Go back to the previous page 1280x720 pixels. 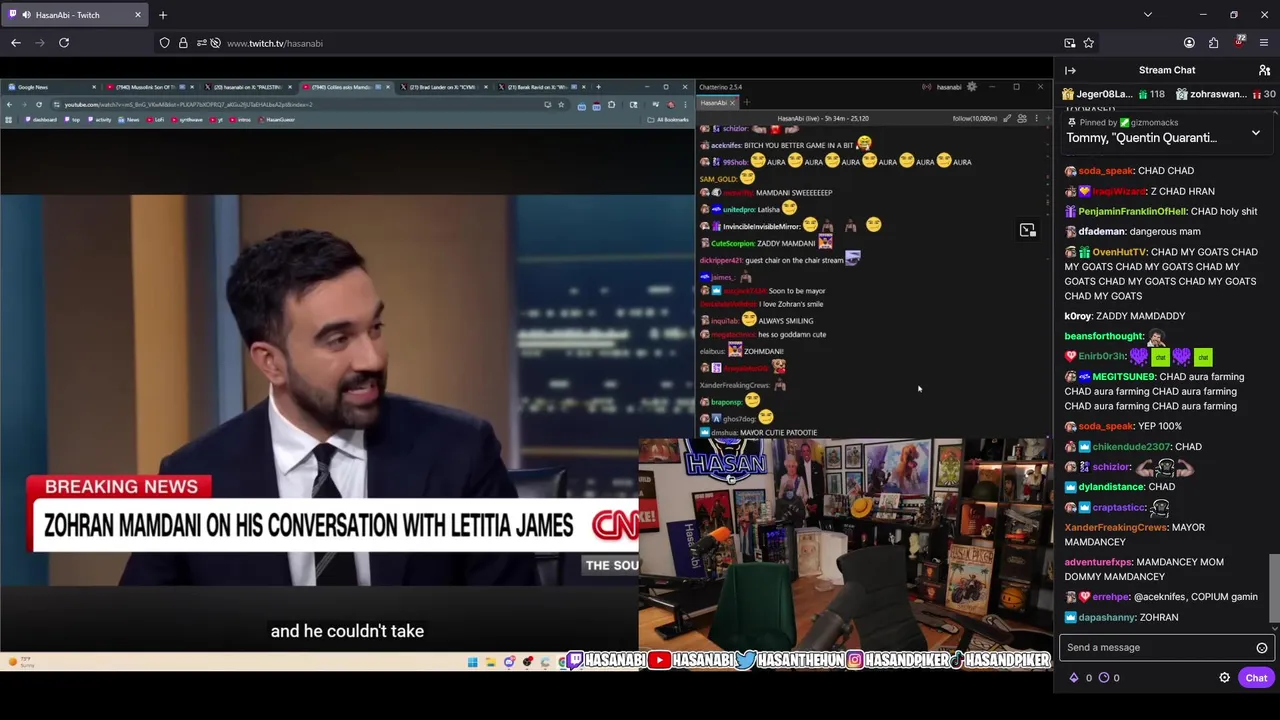point(16,43)
